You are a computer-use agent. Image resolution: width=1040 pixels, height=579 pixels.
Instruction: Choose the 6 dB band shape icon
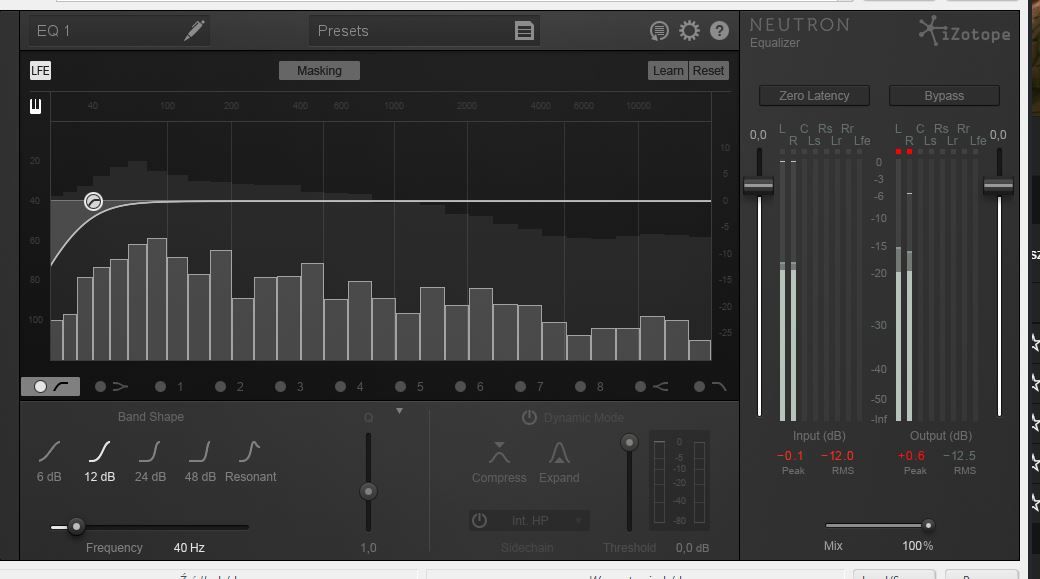[50, 452]
